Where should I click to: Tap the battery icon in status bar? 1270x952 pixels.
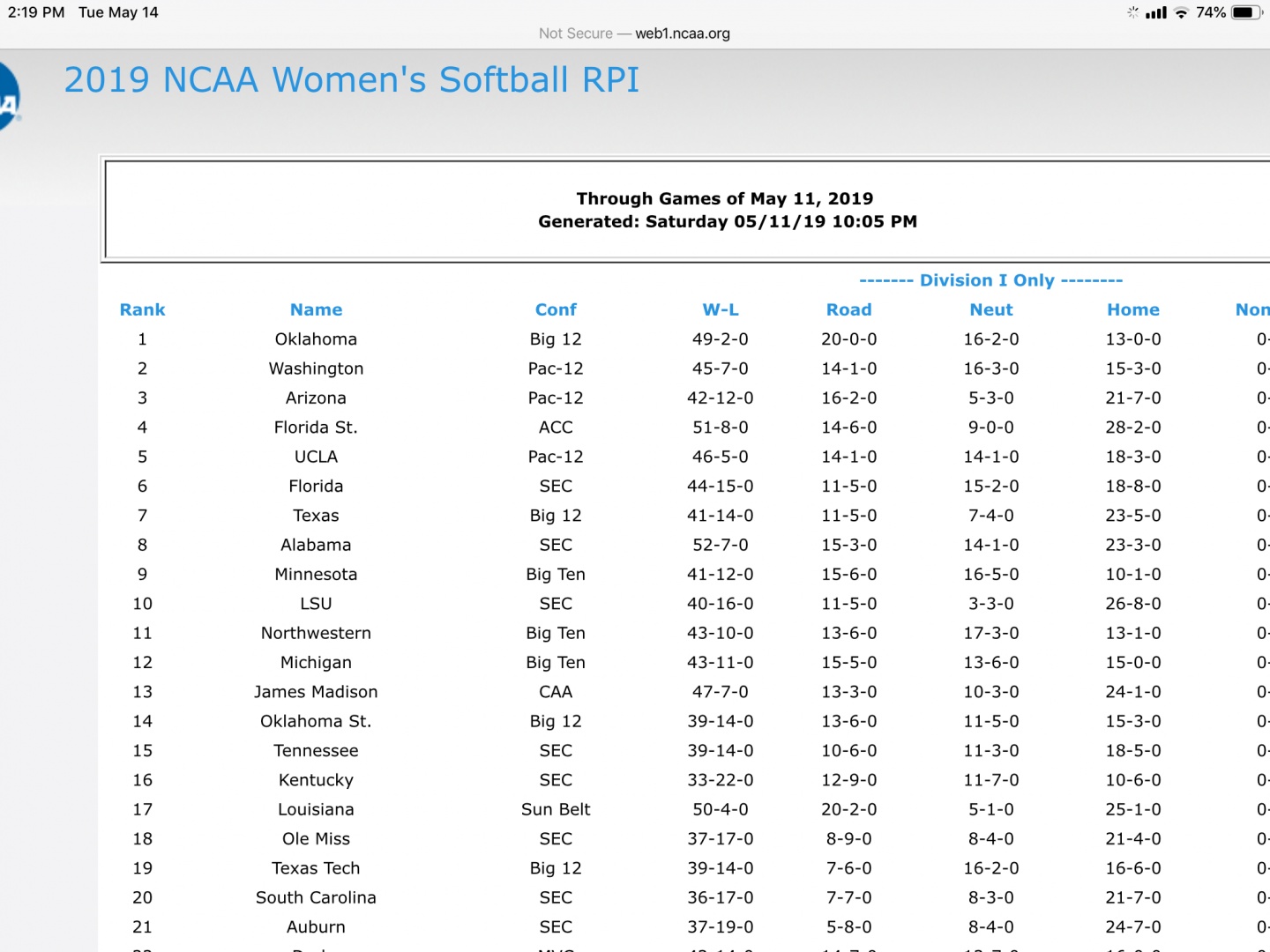pyautogui.click(x=1246, y=12)
